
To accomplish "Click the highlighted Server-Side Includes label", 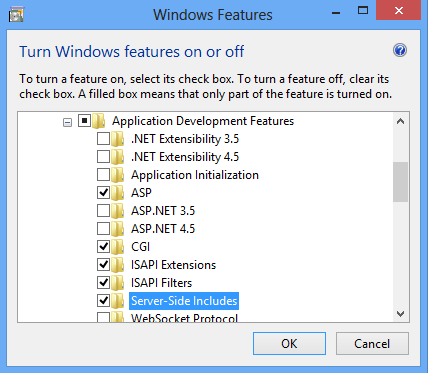I will pyautogui.click(x=184, y=301).
